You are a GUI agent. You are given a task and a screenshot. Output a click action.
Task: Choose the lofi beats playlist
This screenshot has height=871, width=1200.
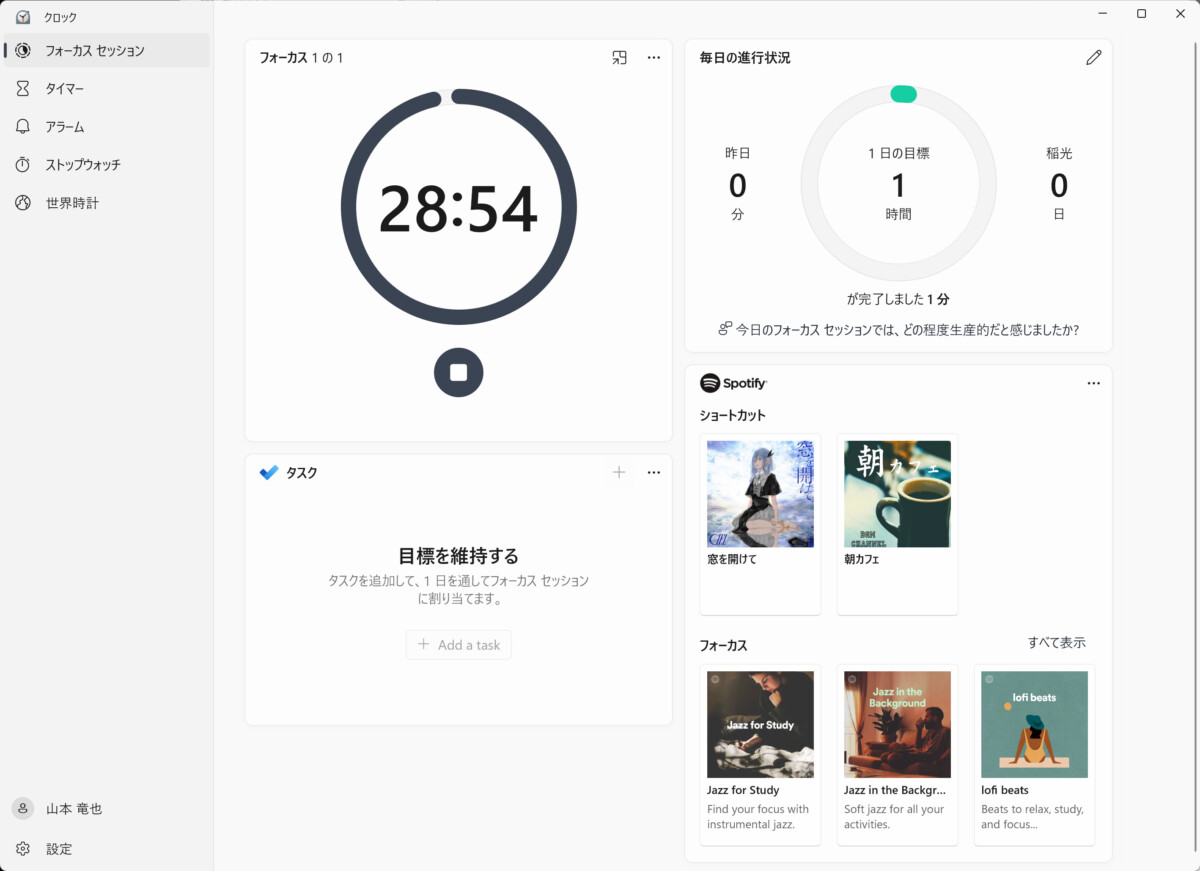pyautogui.click(x=1034, y=724)
